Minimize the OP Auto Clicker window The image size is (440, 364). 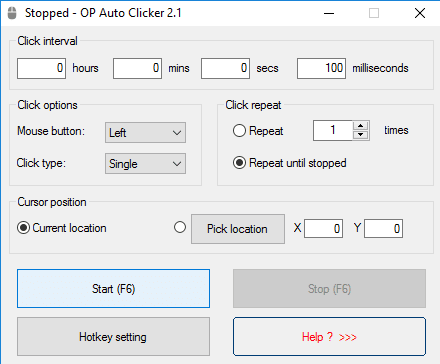coord(329,13)
